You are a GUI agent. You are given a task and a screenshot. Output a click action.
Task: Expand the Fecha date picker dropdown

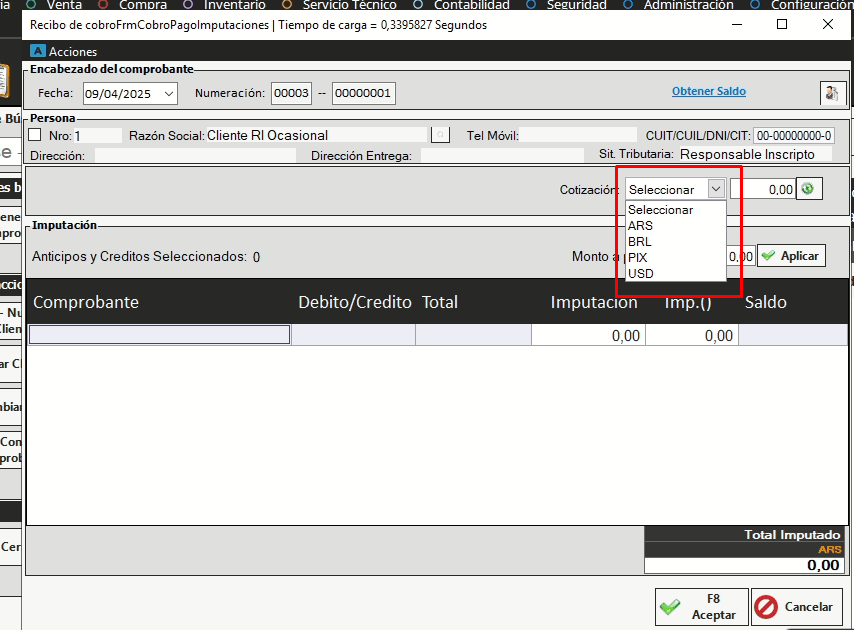(167, 93)
